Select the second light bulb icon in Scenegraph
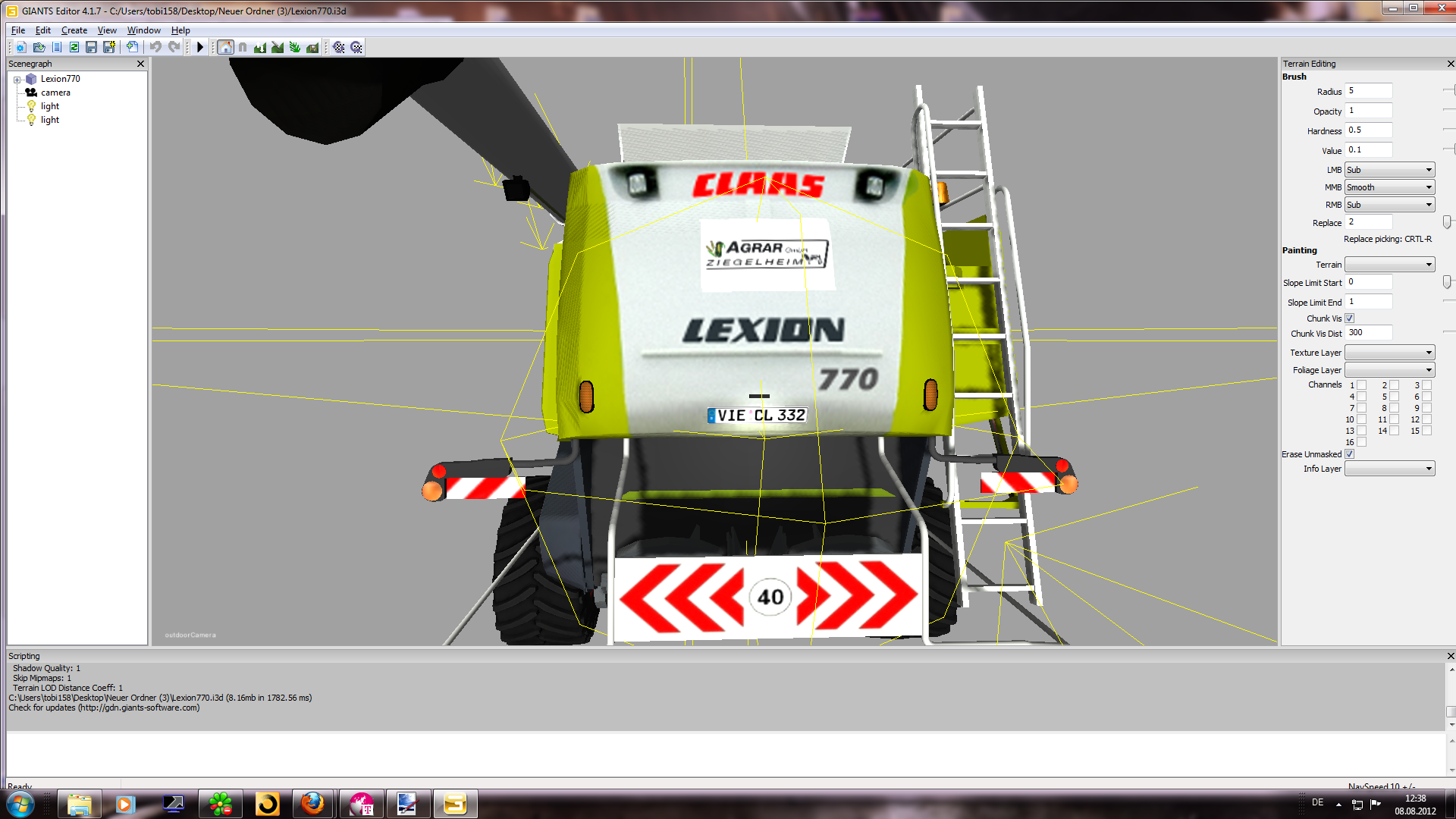 coord(31,120)
